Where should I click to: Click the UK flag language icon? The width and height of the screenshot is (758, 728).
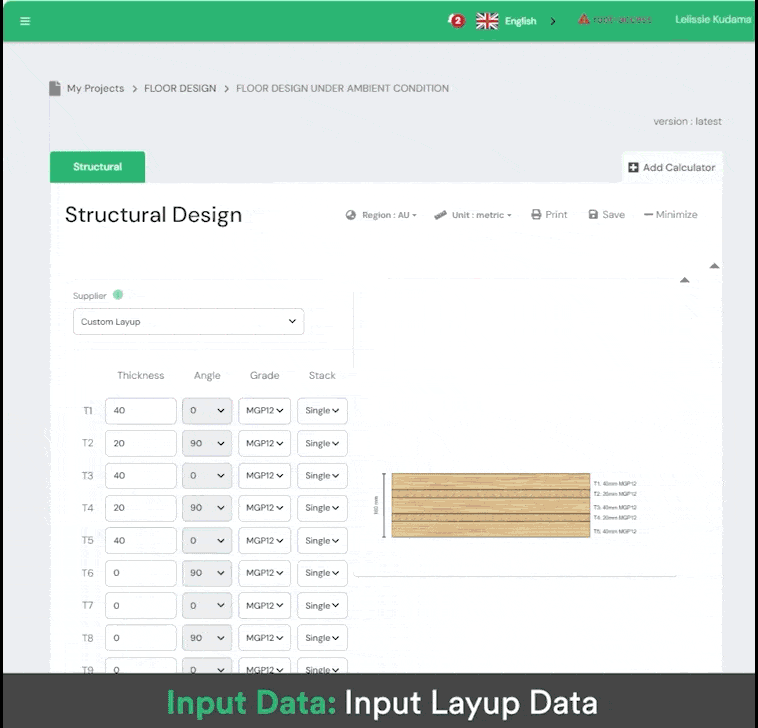[x=487, y=21]
